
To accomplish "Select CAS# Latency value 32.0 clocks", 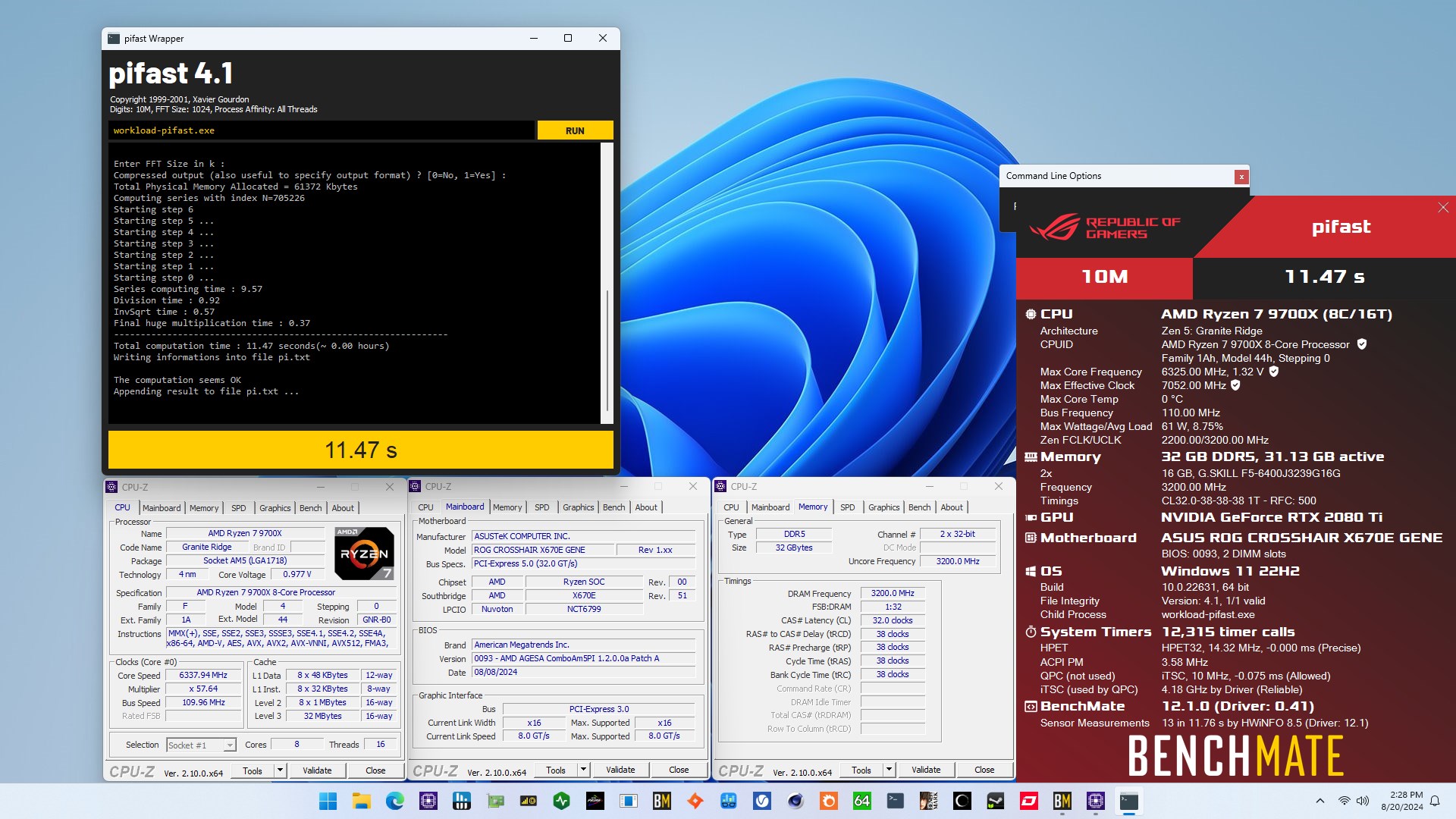I will click(x=893, y=620).
